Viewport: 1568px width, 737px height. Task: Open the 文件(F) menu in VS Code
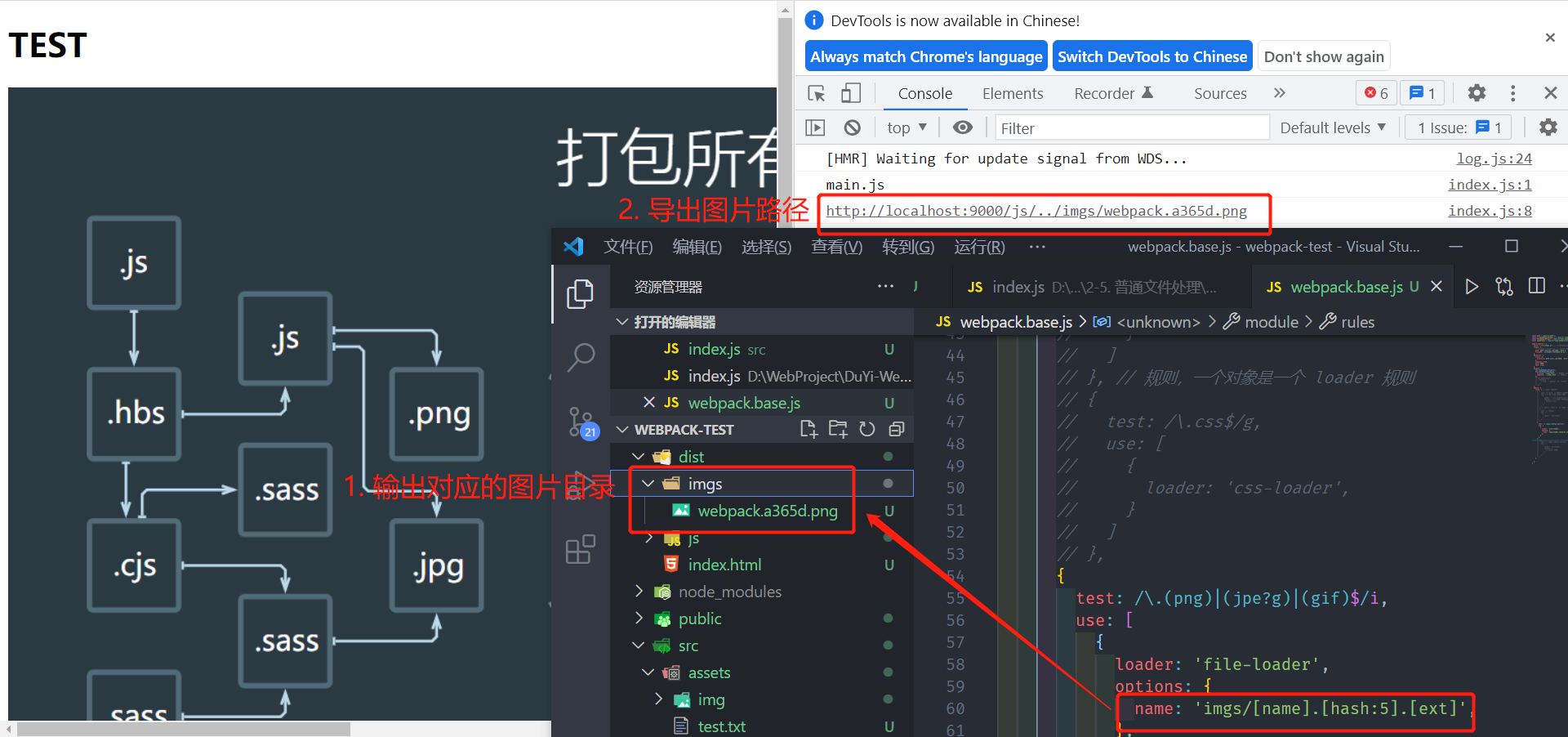[628, 247]
